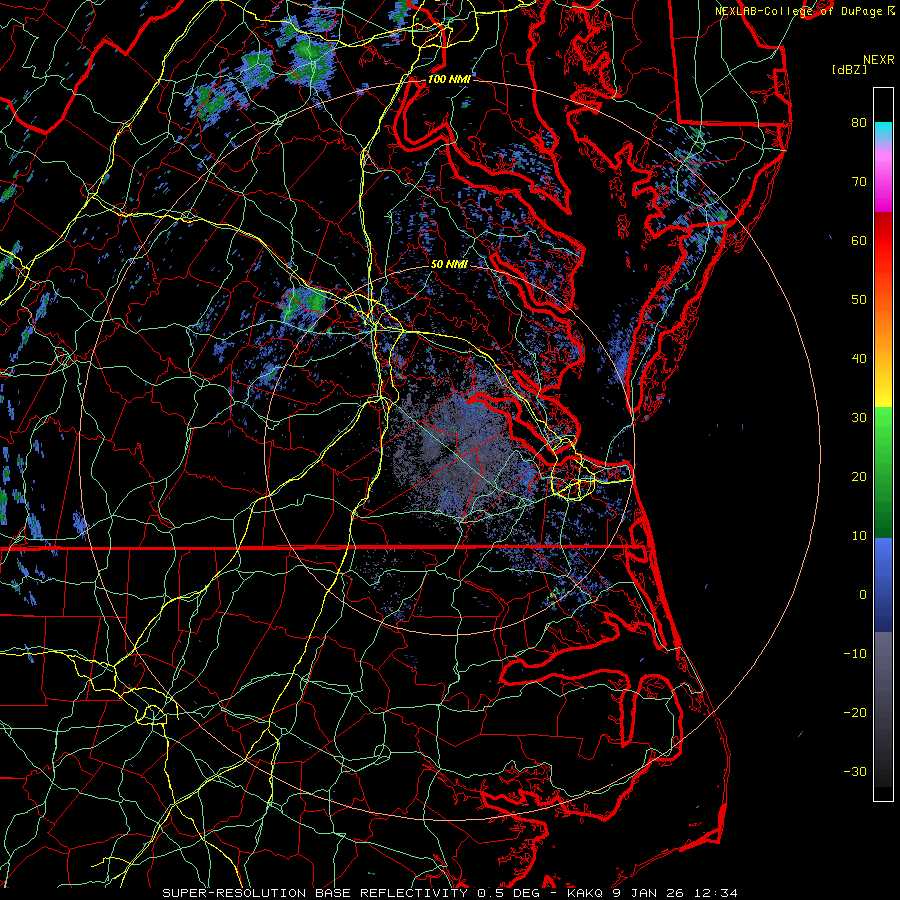Click the NEXR label above the color scale
The height and width of the screenshot is (900, 900).
click(x=878, y=60)
